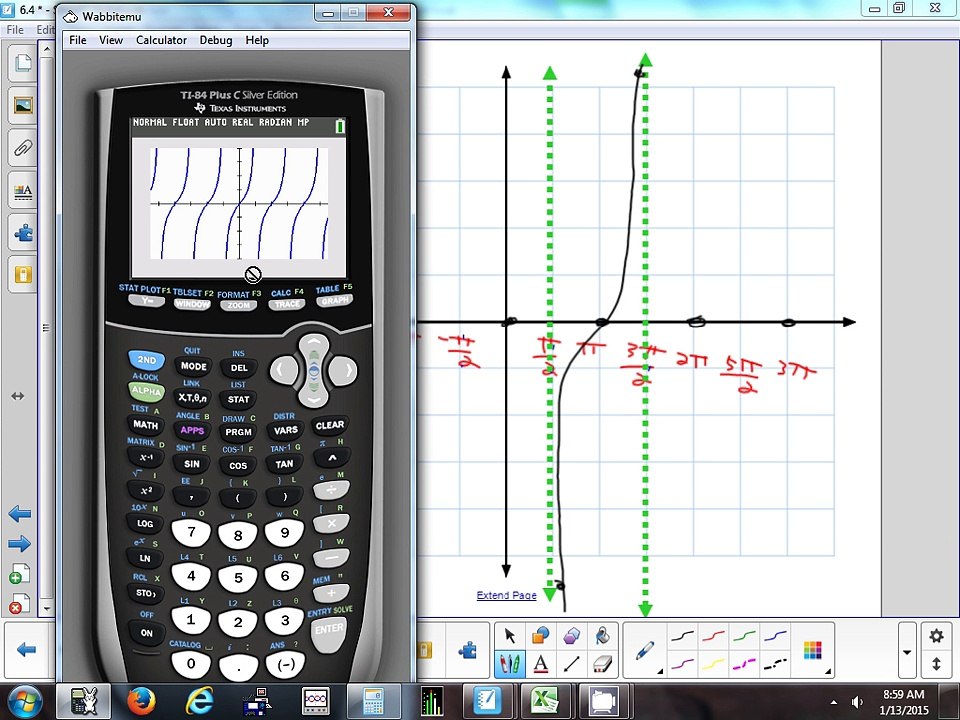The height and width of the screenshot is (720, 960).
Task: Open the Gallery tab in sidebar
Action: (x=23, y=105)
